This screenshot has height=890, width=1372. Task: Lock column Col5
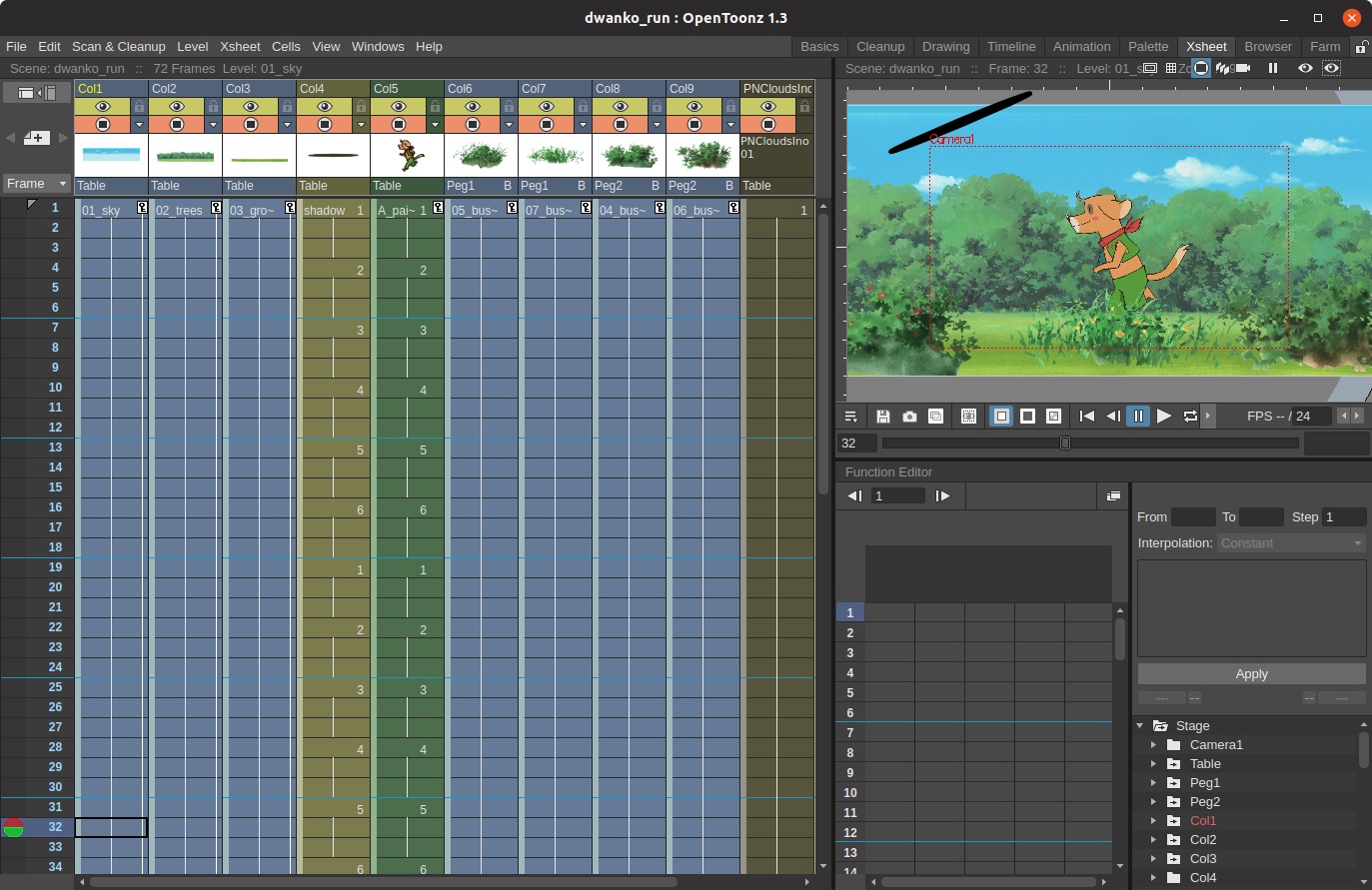click(x=435, y=107)
